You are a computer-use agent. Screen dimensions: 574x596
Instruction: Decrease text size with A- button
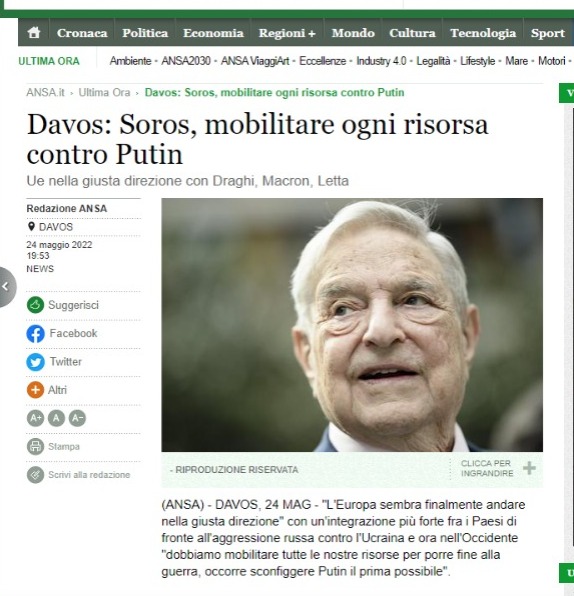(77, 418)
